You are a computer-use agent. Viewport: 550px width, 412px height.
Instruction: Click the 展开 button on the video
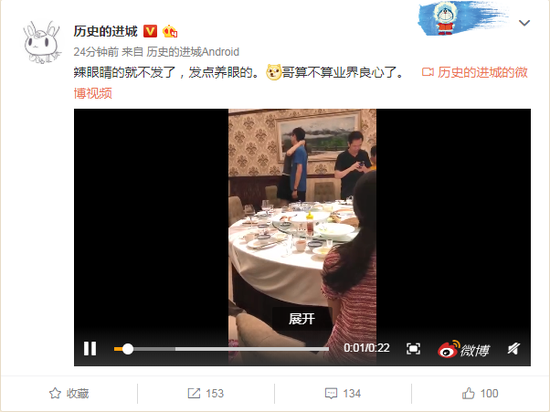click(302, 319)
